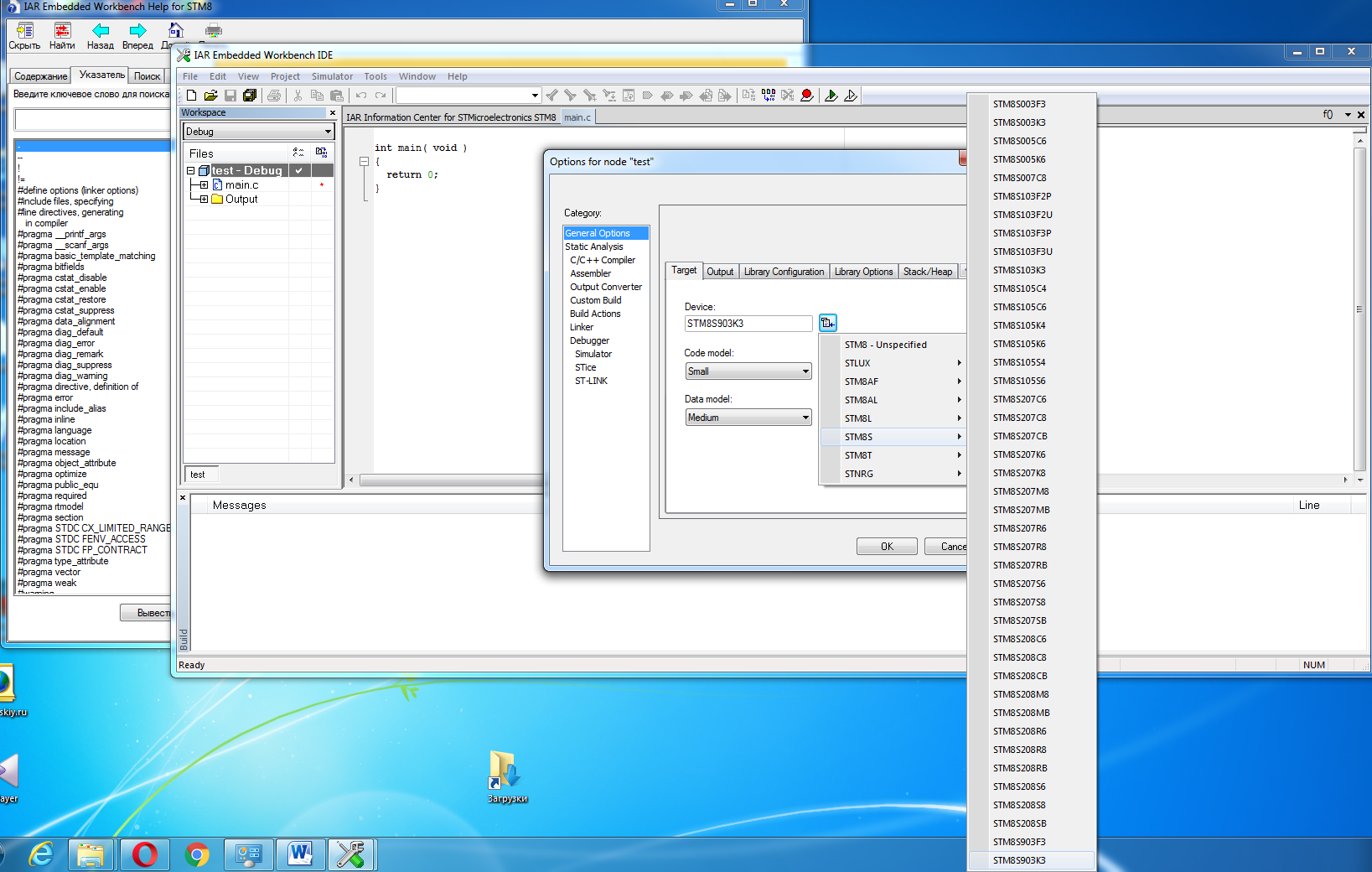Screen dimensions: 1372x872
Task: Open Internet Explorer from the taskbar
Action: 40,854
